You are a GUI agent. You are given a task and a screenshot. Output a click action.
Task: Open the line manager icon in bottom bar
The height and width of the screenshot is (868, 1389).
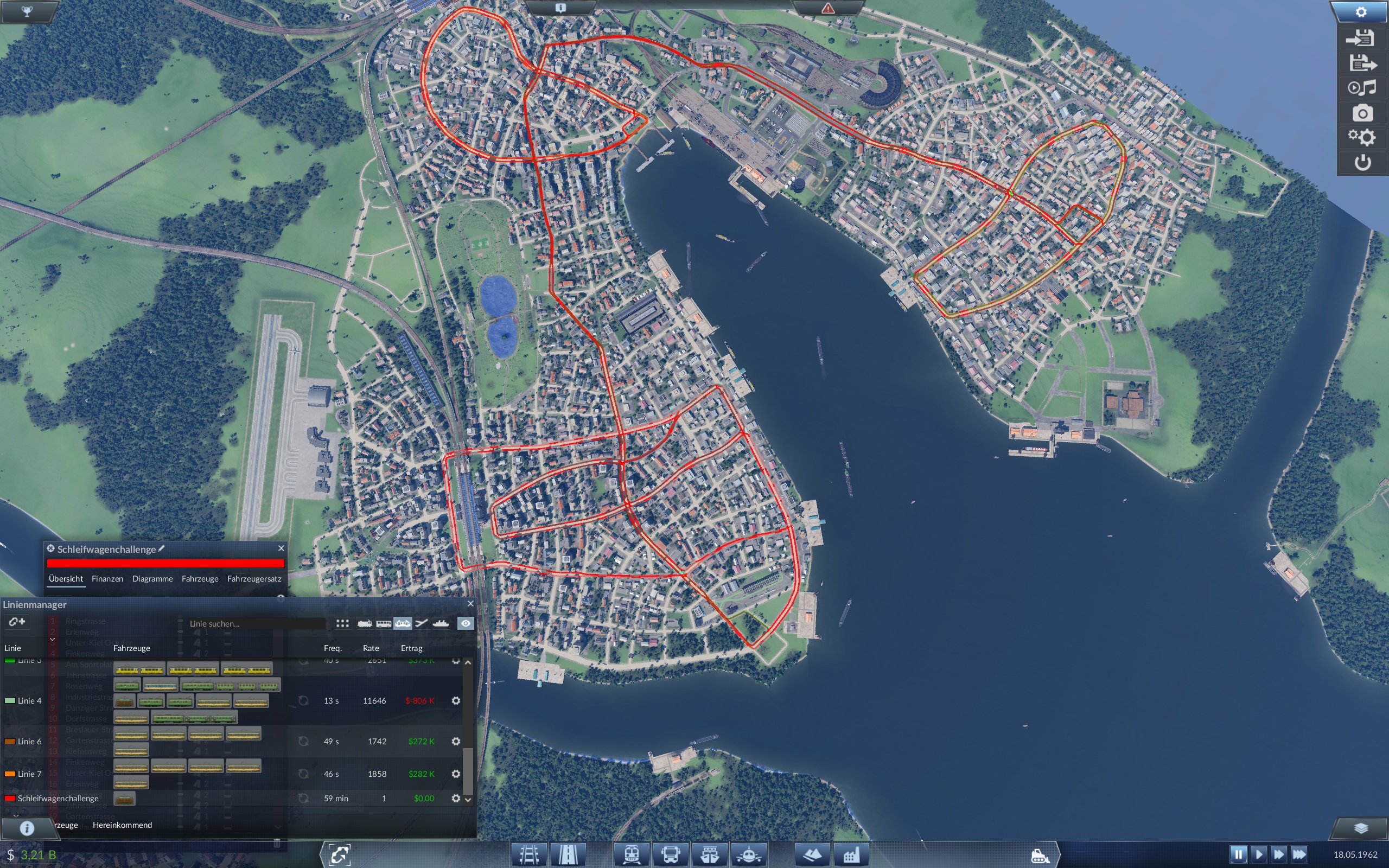pos(339,855)
